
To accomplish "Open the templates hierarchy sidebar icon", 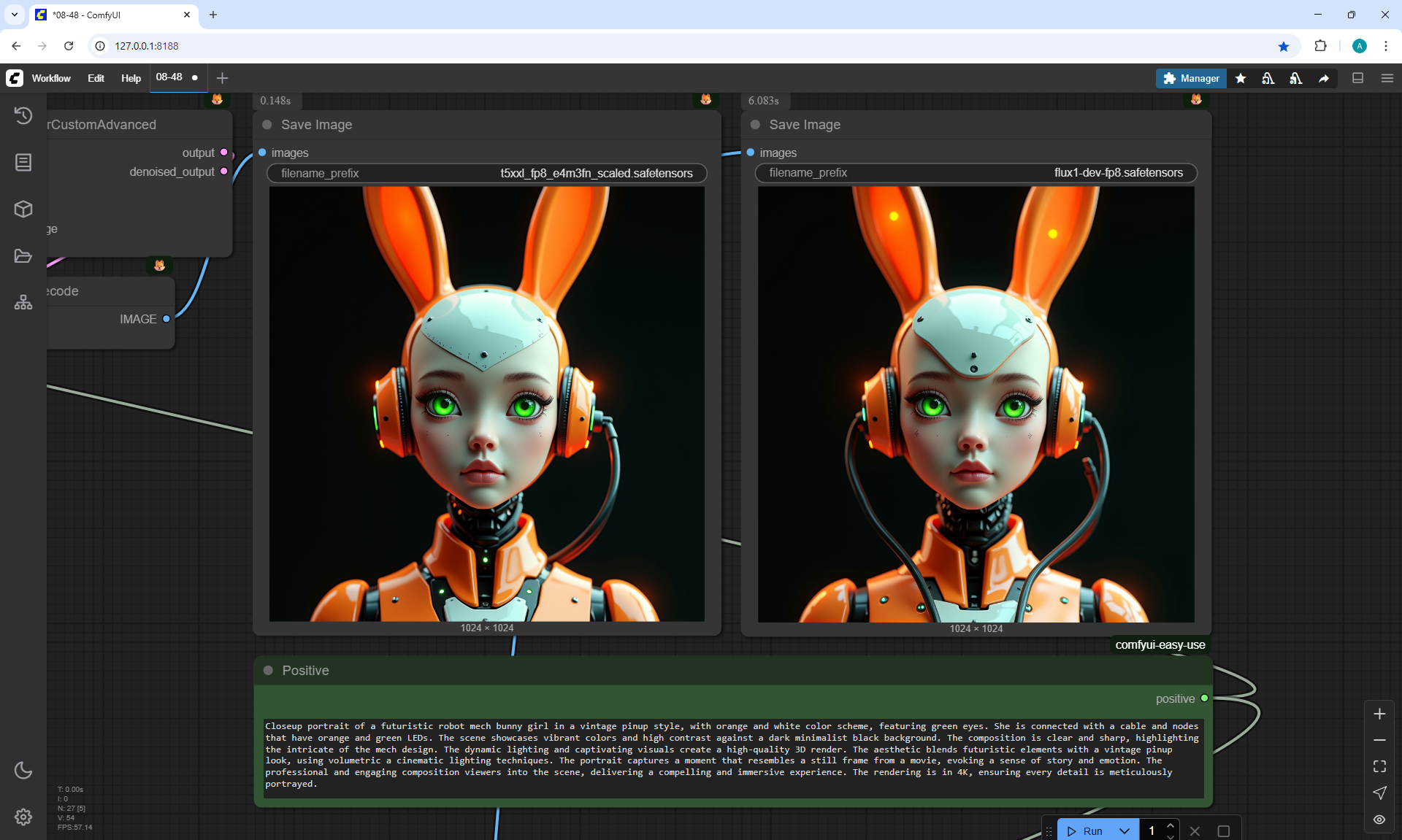I will [23, 302].
